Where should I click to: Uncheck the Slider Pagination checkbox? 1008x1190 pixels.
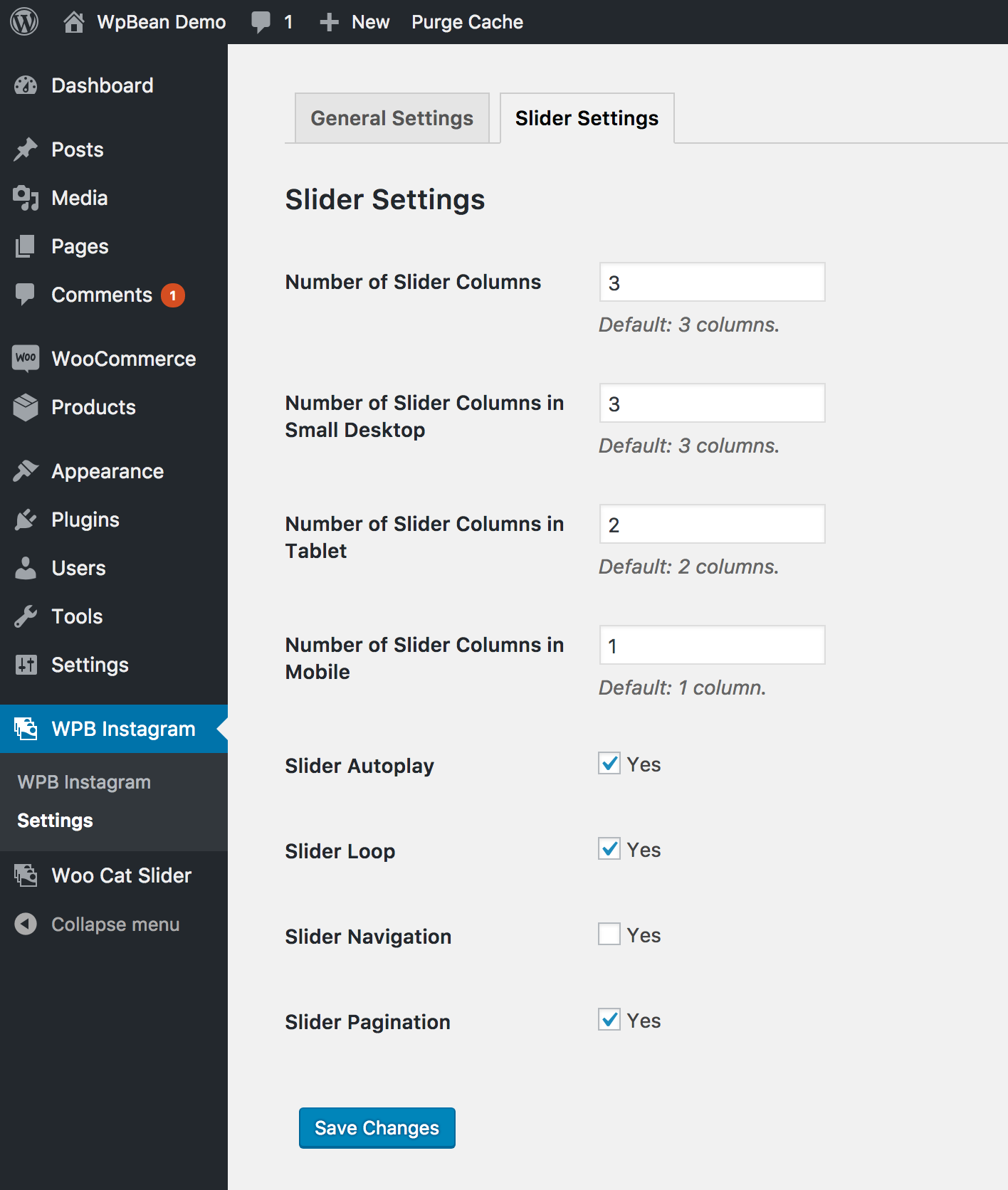pos(609,1020)
